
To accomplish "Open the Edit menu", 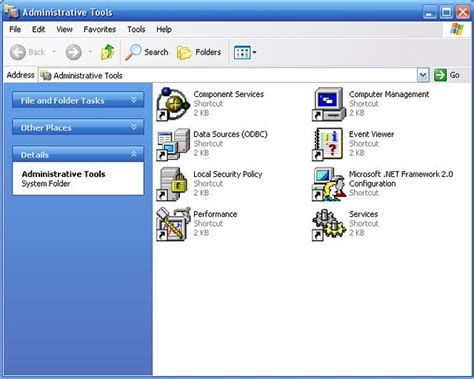I will [38, 29].
